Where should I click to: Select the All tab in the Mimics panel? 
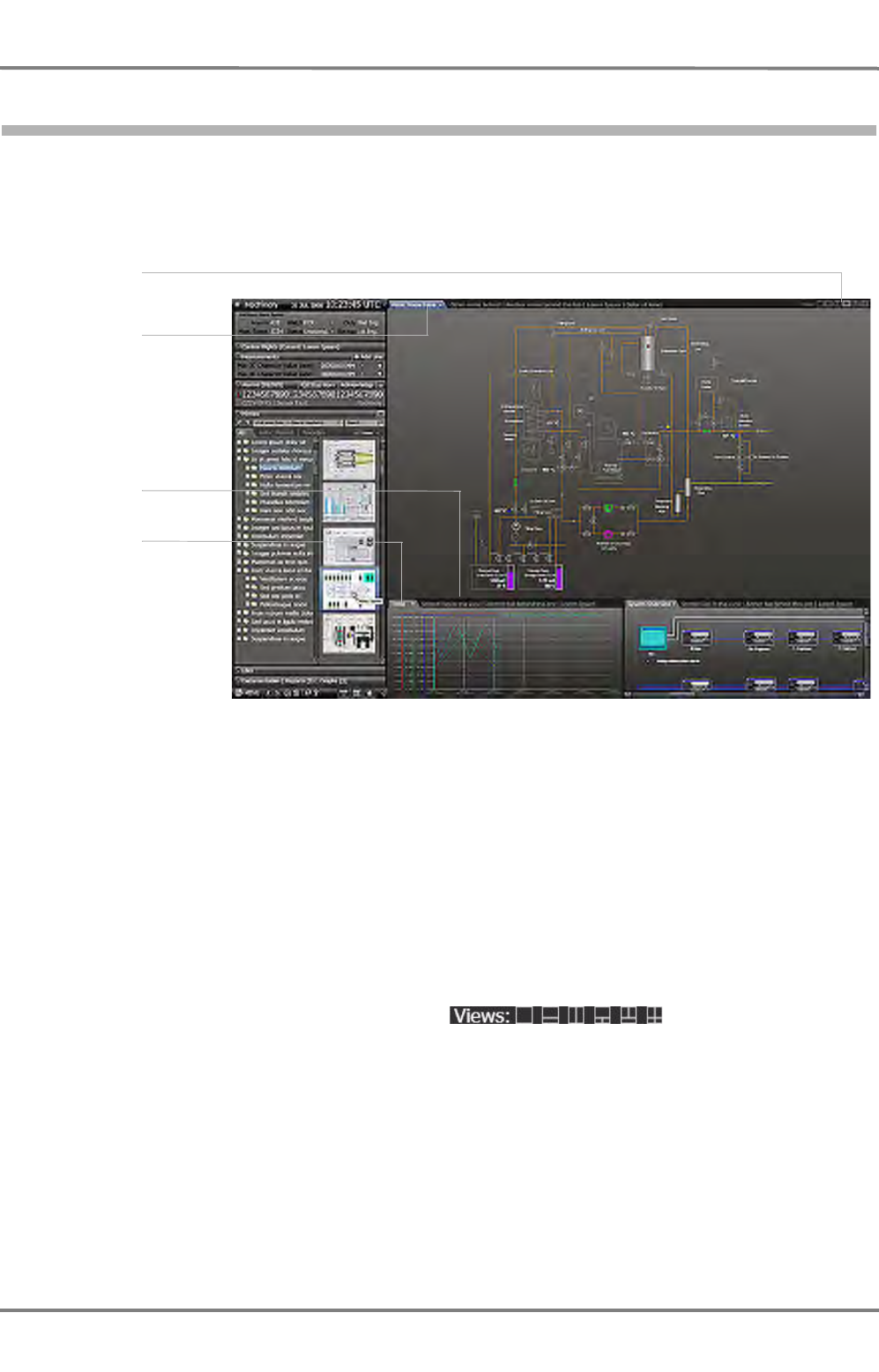tap(243, 432)
